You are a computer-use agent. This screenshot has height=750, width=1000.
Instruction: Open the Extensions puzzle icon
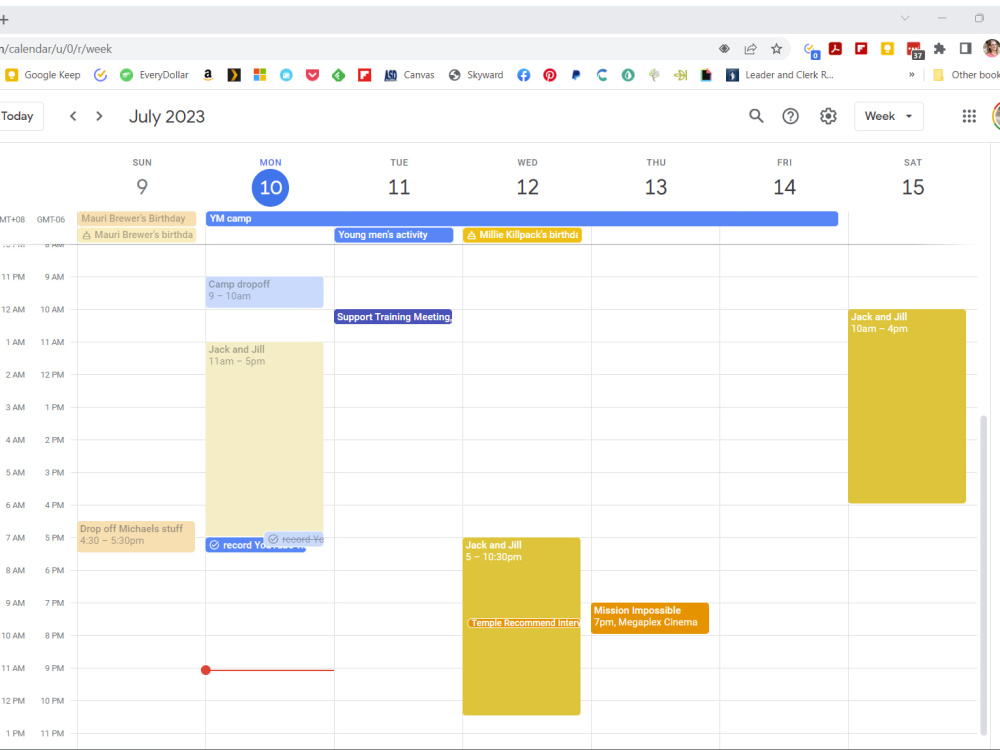pyautogui.click(x=939, y=48)
